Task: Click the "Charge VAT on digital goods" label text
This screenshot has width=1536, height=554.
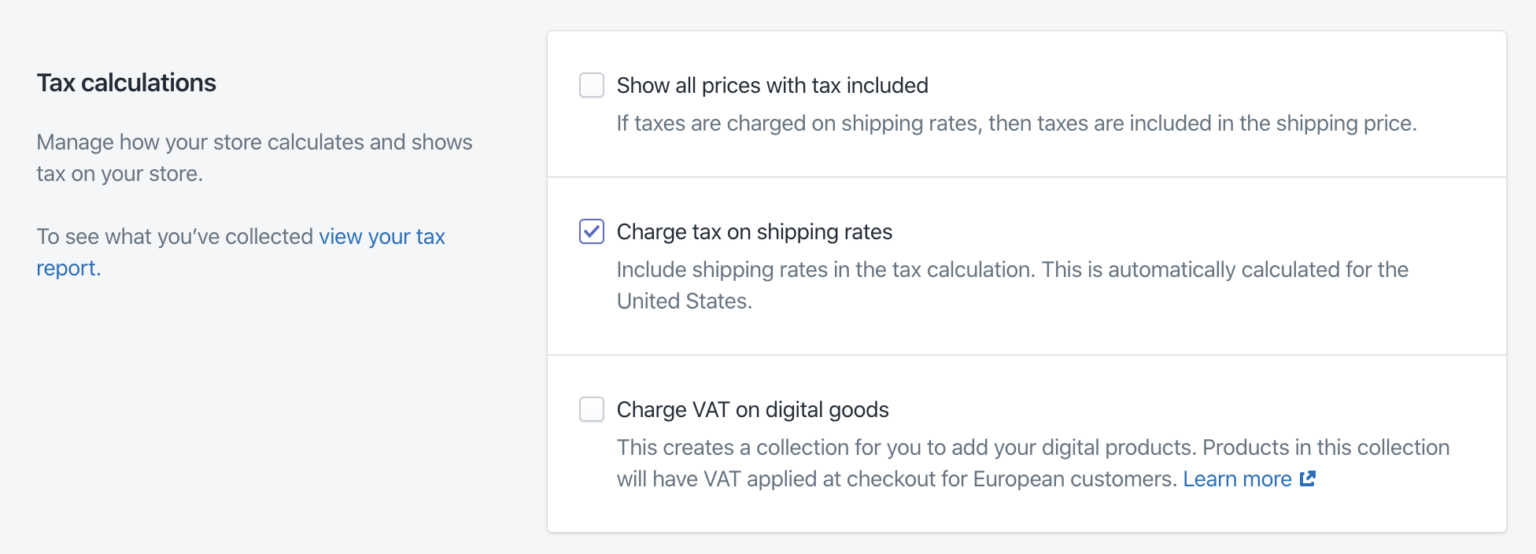Action: [x=753, y=409]
